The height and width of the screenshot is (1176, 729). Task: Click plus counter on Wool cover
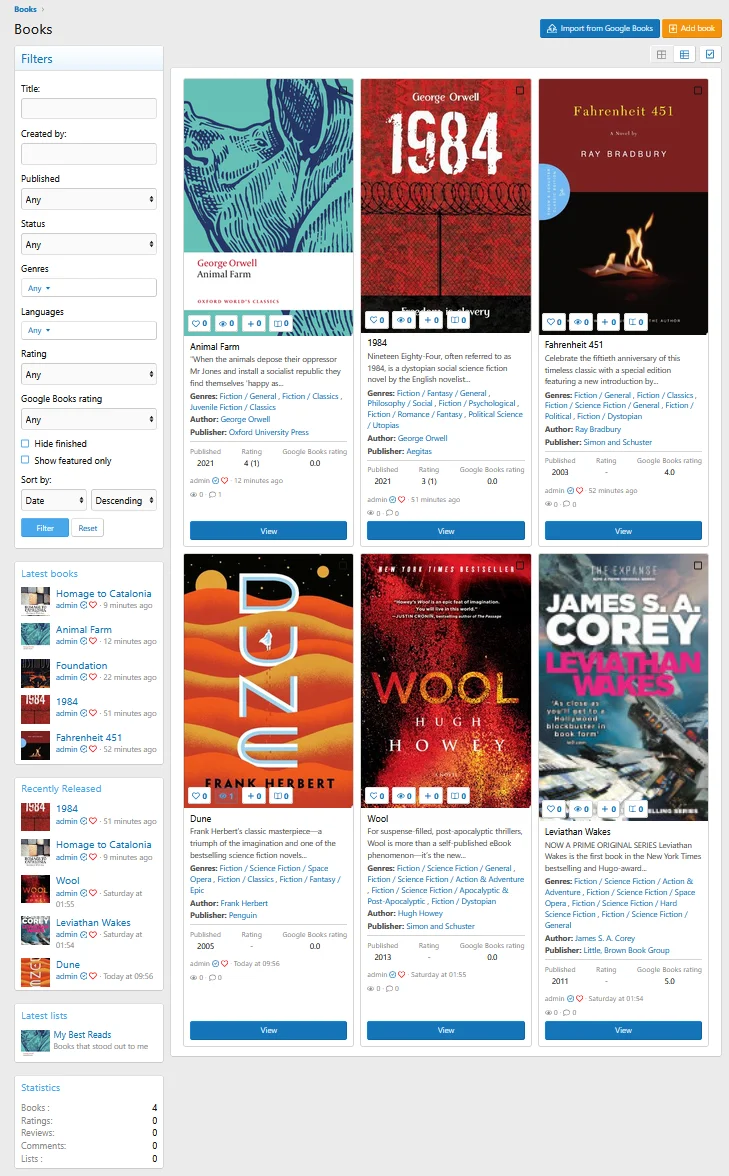431,796
